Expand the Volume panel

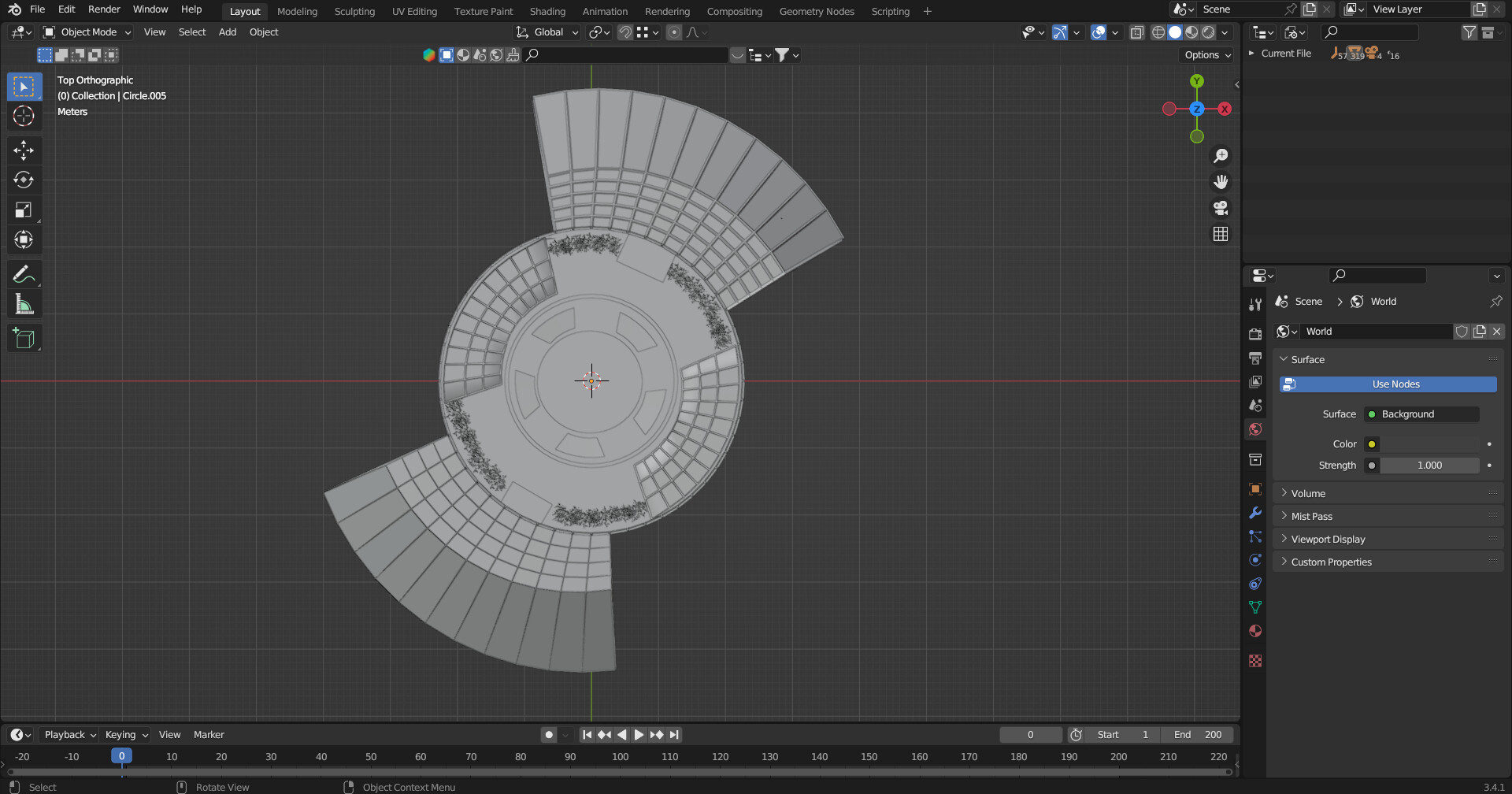[1308, 493]
